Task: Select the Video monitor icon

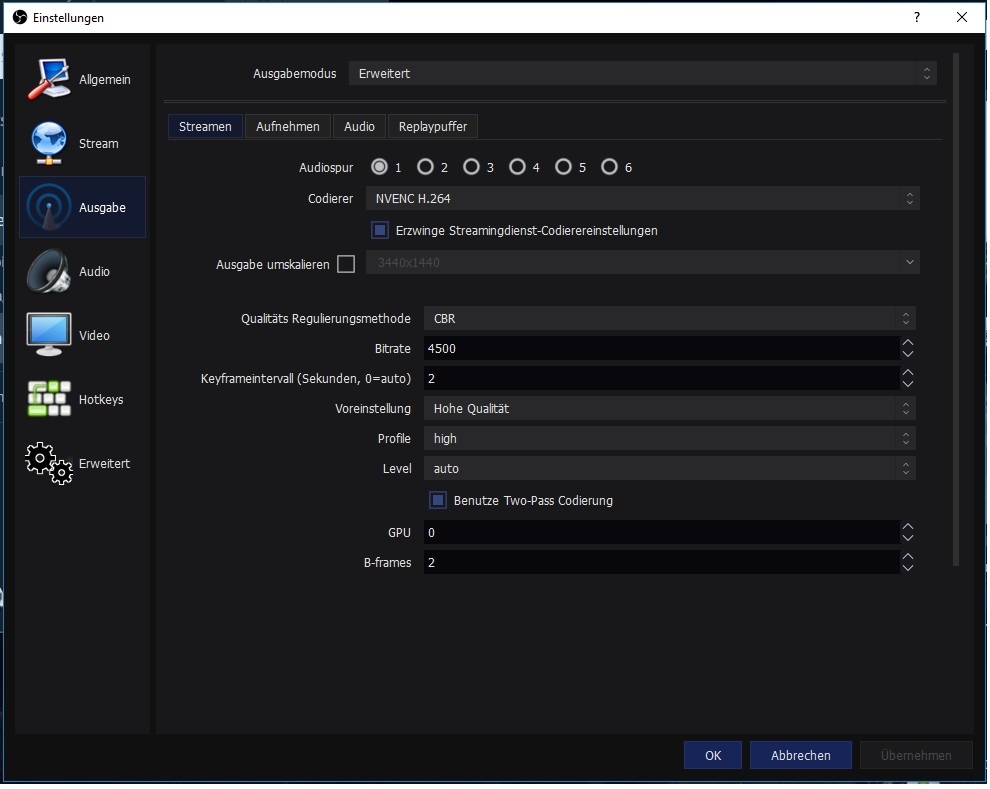Action: click(49, 336)
